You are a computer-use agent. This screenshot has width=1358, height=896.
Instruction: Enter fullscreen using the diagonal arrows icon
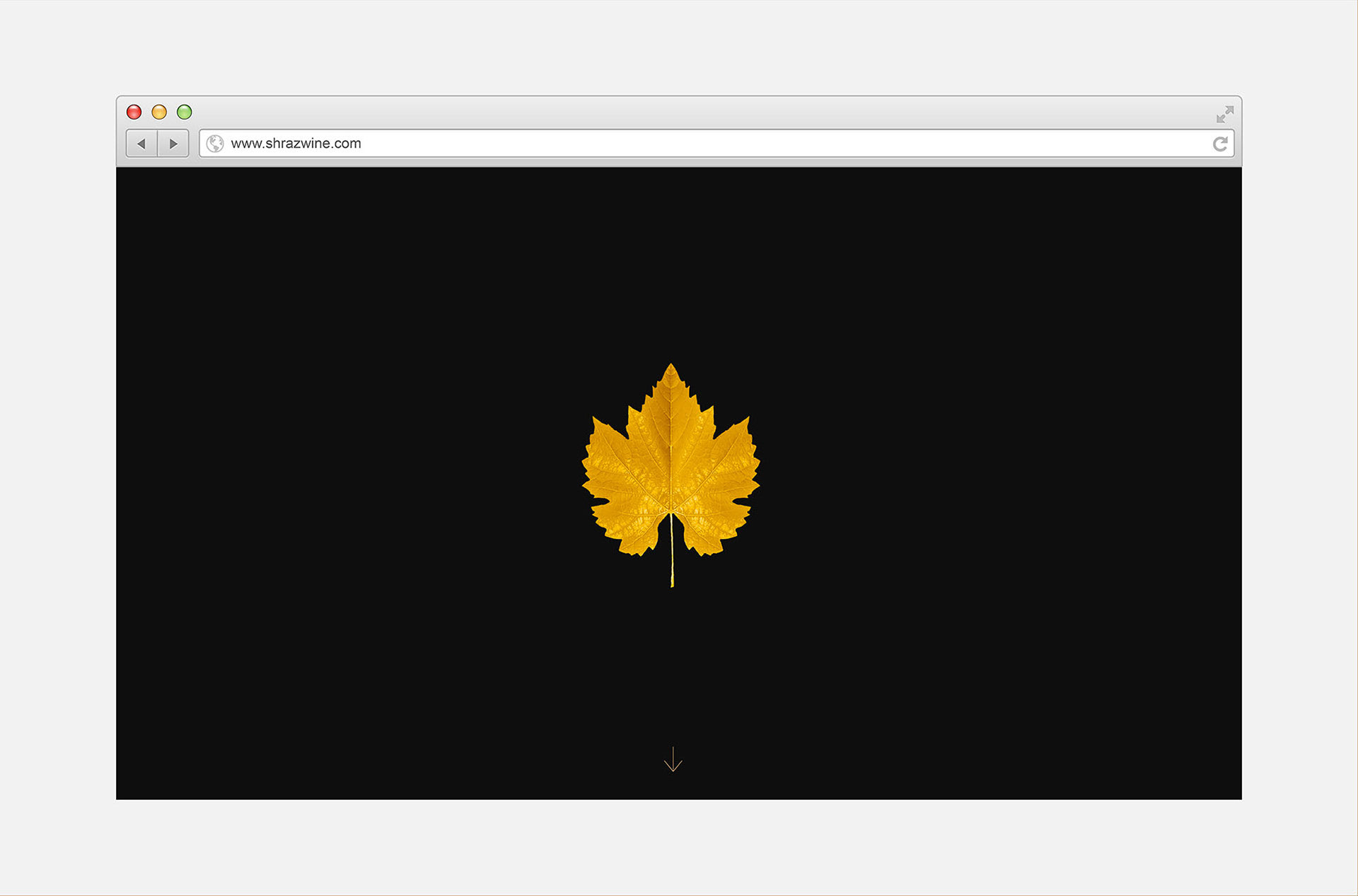click(x=1225, y=114)
